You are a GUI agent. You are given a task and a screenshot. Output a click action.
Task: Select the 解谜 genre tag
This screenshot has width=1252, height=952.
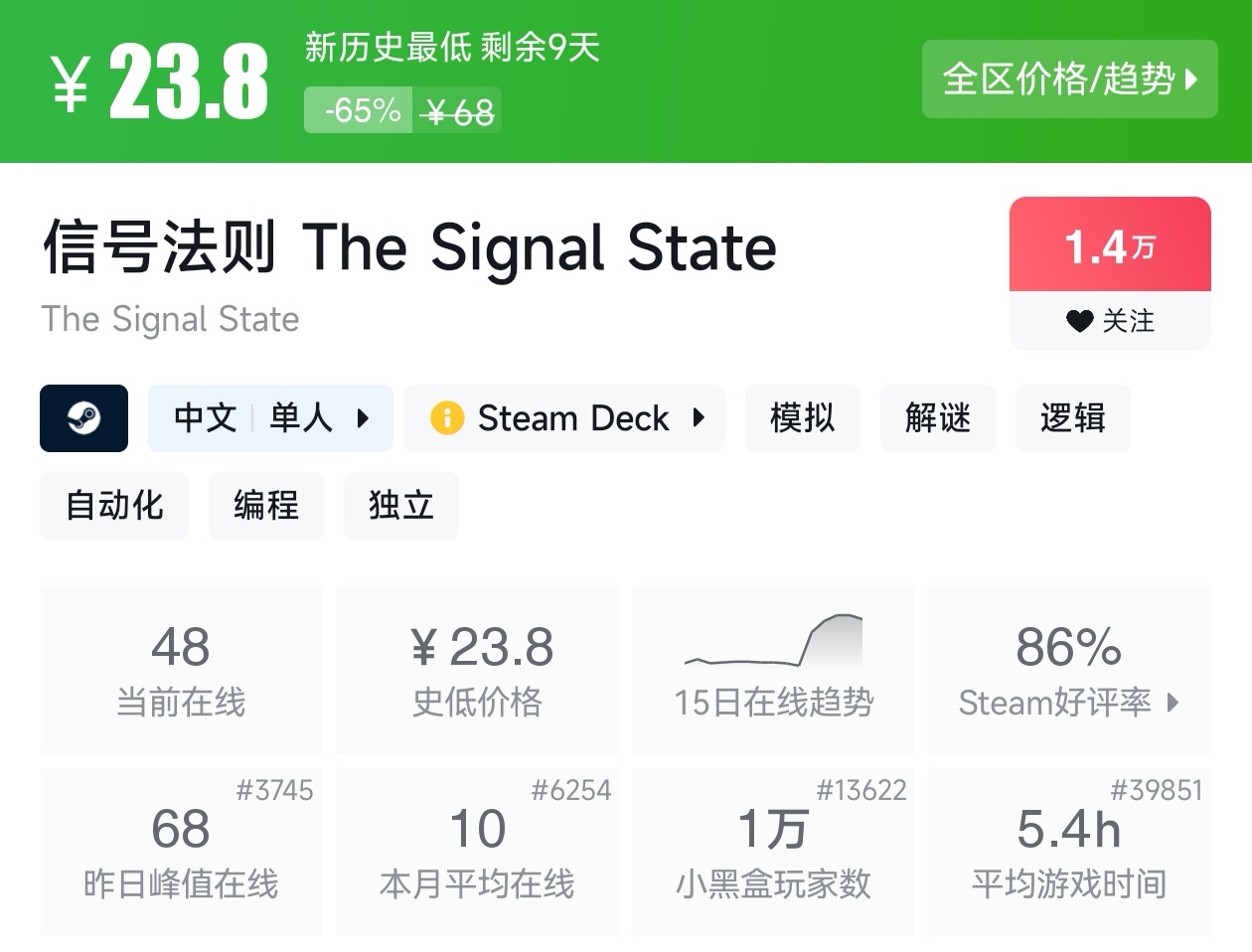coord(937,418)
